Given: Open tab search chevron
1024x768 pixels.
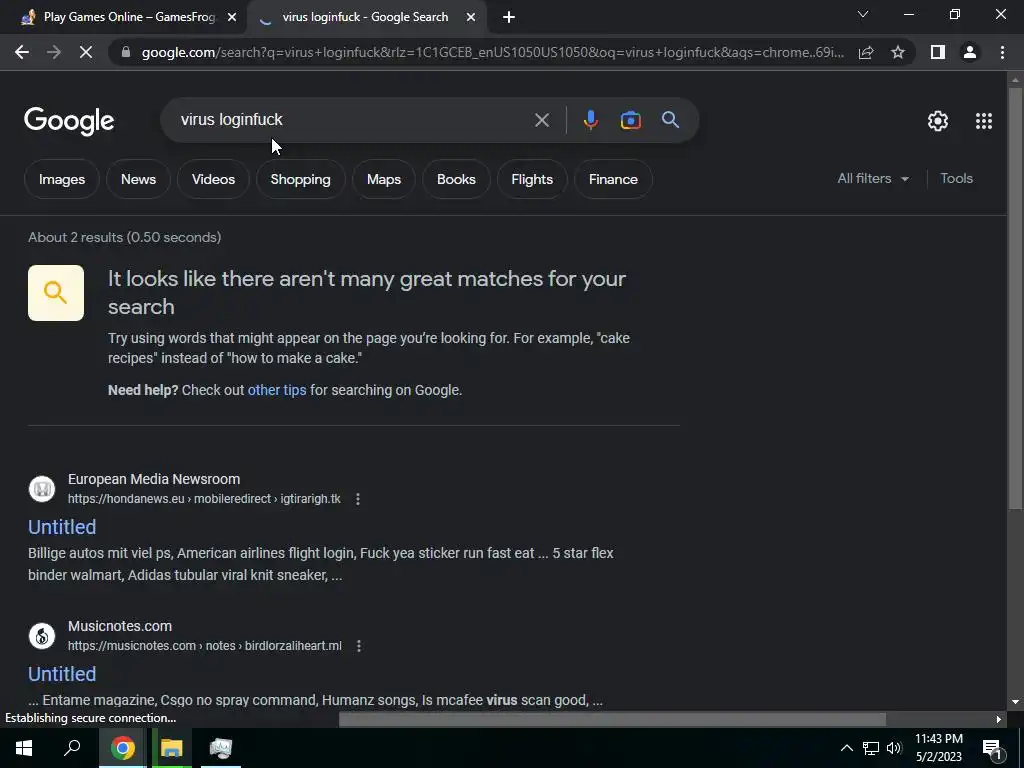Looking at the screenshot, I should (863, 14).
